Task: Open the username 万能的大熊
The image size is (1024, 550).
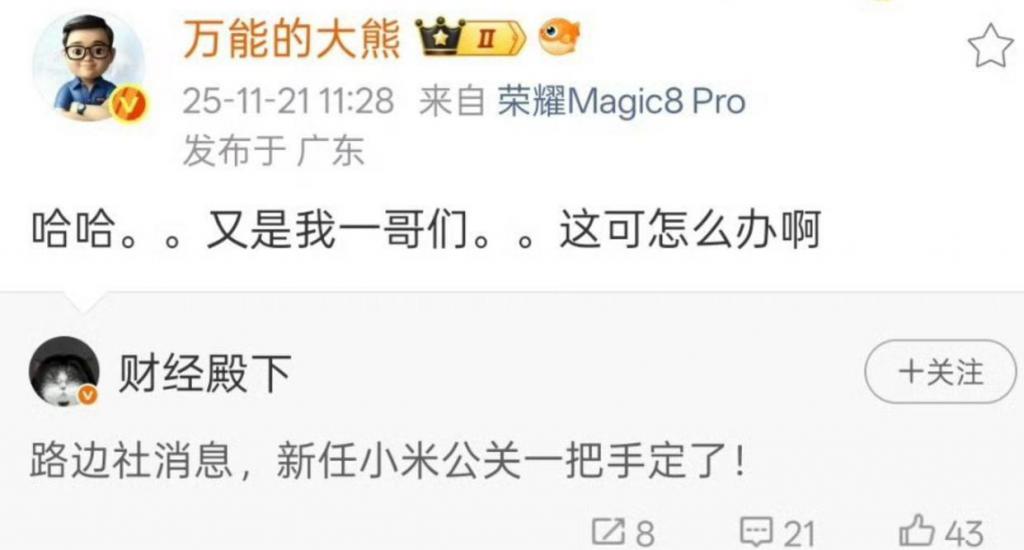Action: 291,39
